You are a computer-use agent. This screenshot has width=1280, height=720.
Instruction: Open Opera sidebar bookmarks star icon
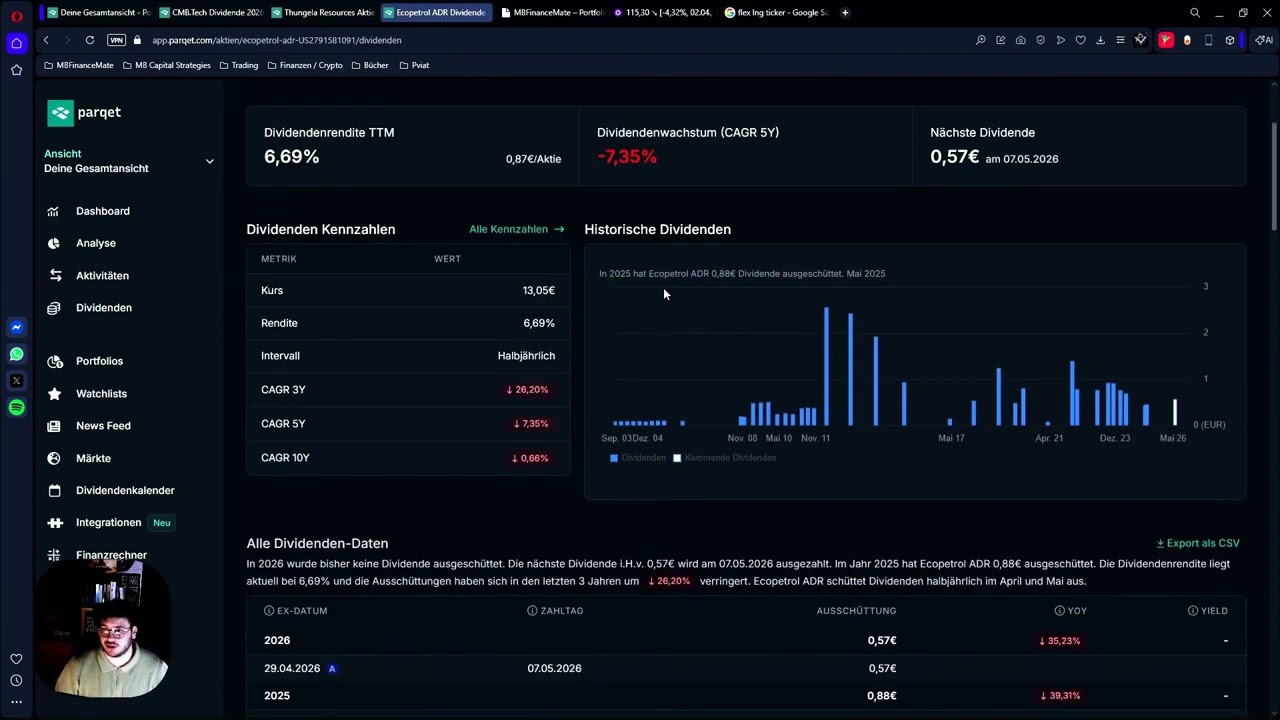pos(16,70)
